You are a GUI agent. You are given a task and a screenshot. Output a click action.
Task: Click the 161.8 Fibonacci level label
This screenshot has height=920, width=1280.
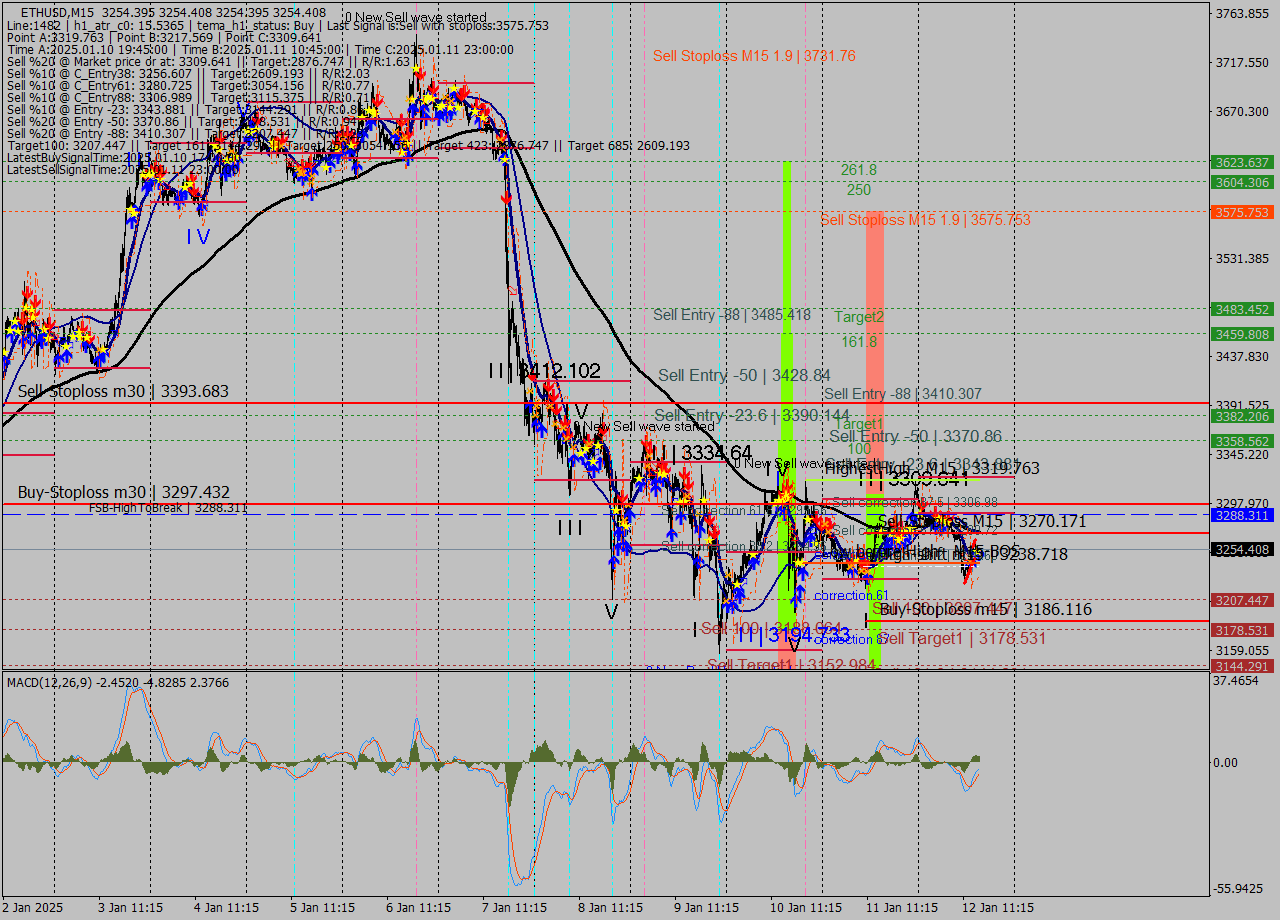(x=858, y=342)
